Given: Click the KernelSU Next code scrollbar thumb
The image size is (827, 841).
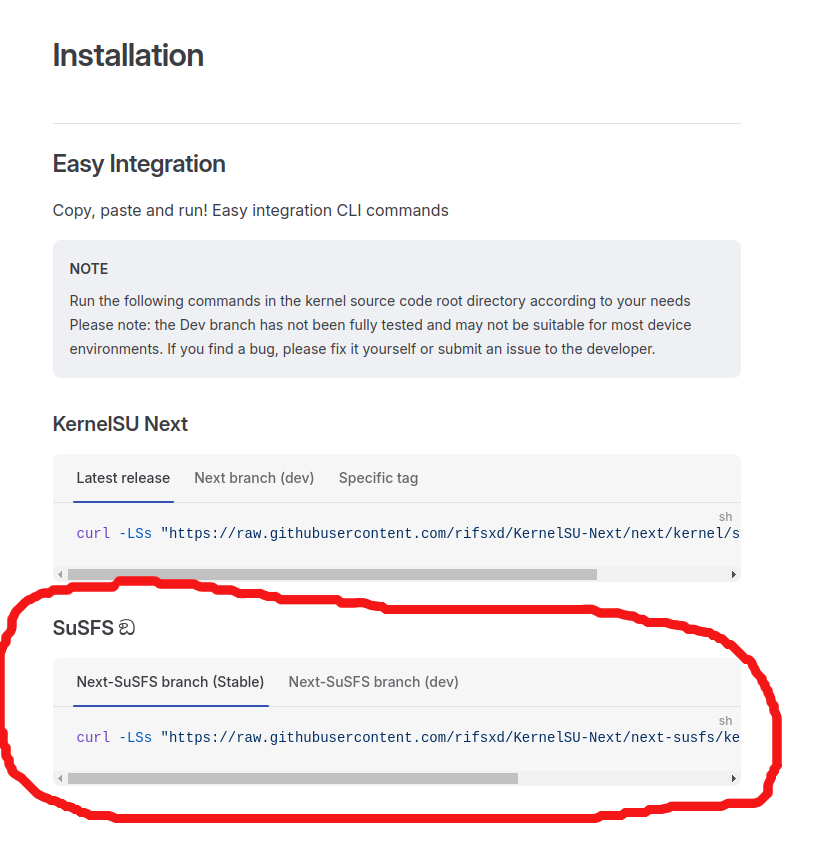Looking at the screenshot, I should pyautogui.click(x=332, y=574).
